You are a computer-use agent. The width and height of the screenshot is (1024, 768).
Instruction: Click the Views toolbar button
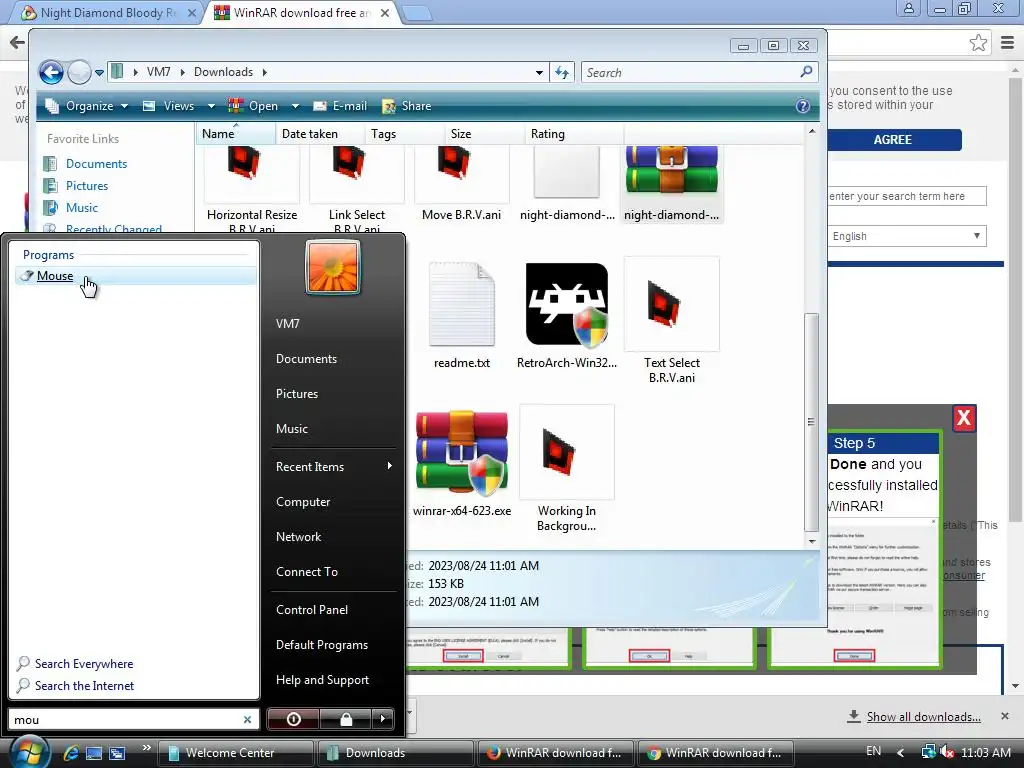coord(169,106)
